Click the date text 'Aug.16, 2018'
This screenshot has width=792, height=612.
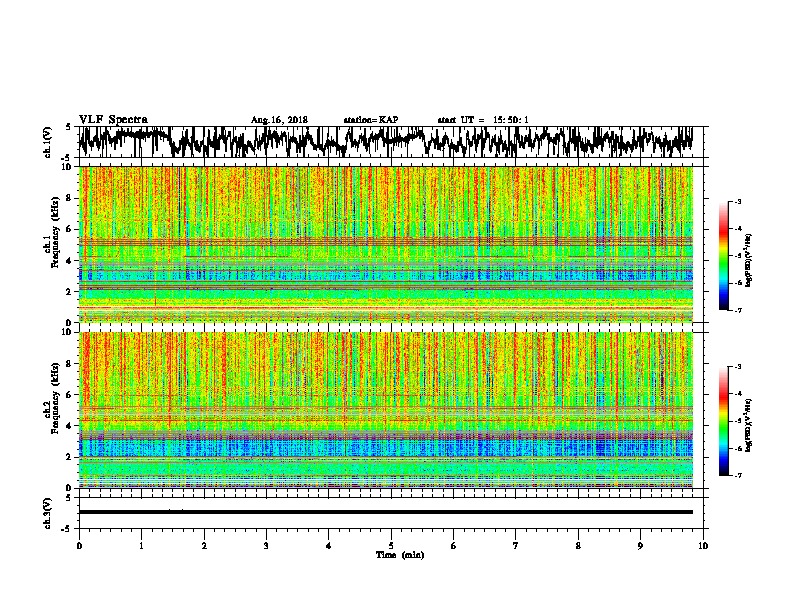(279, 120)
